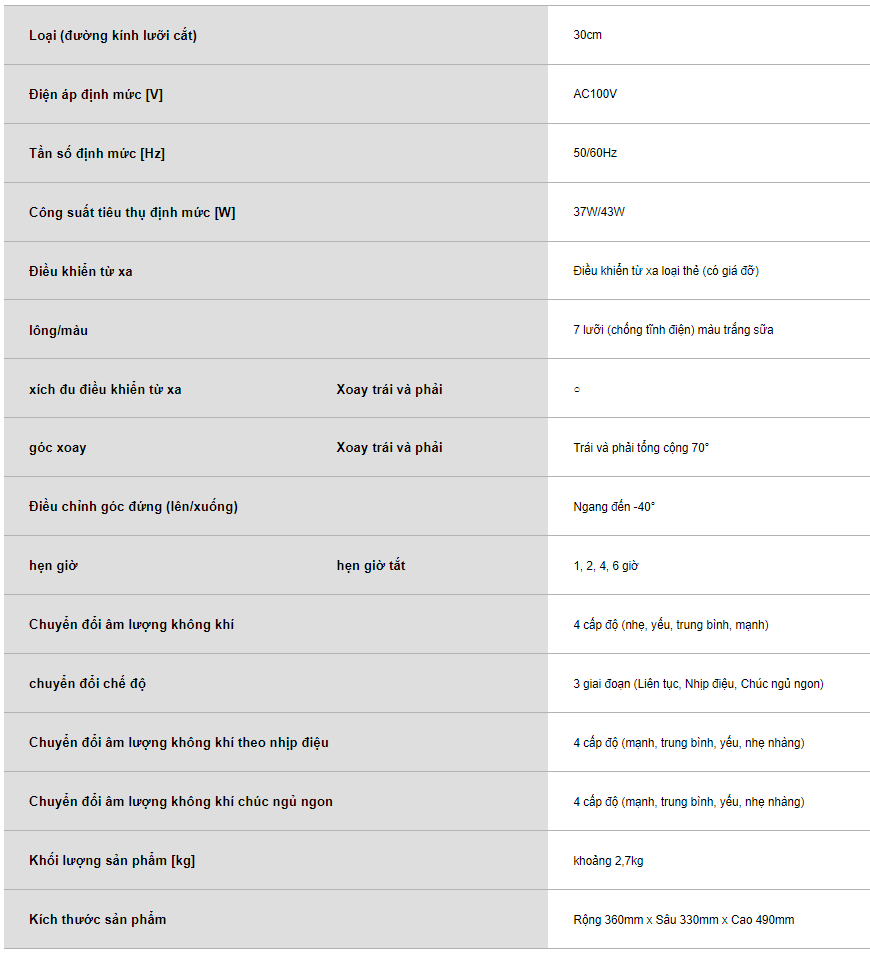Click the 'Chuyển đổi âm lượng không khí chúc ngủ ngon' label

click(x=181, y=801)
